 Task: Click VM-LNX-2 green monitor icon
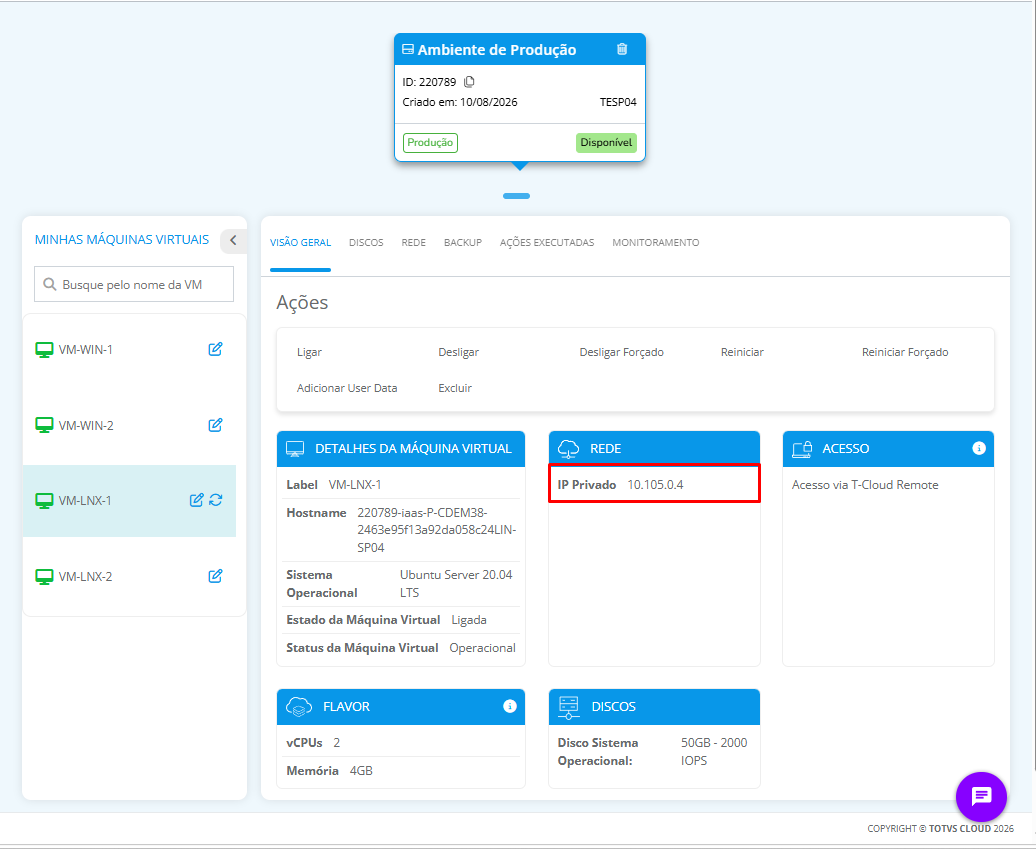tap(44, 577)
